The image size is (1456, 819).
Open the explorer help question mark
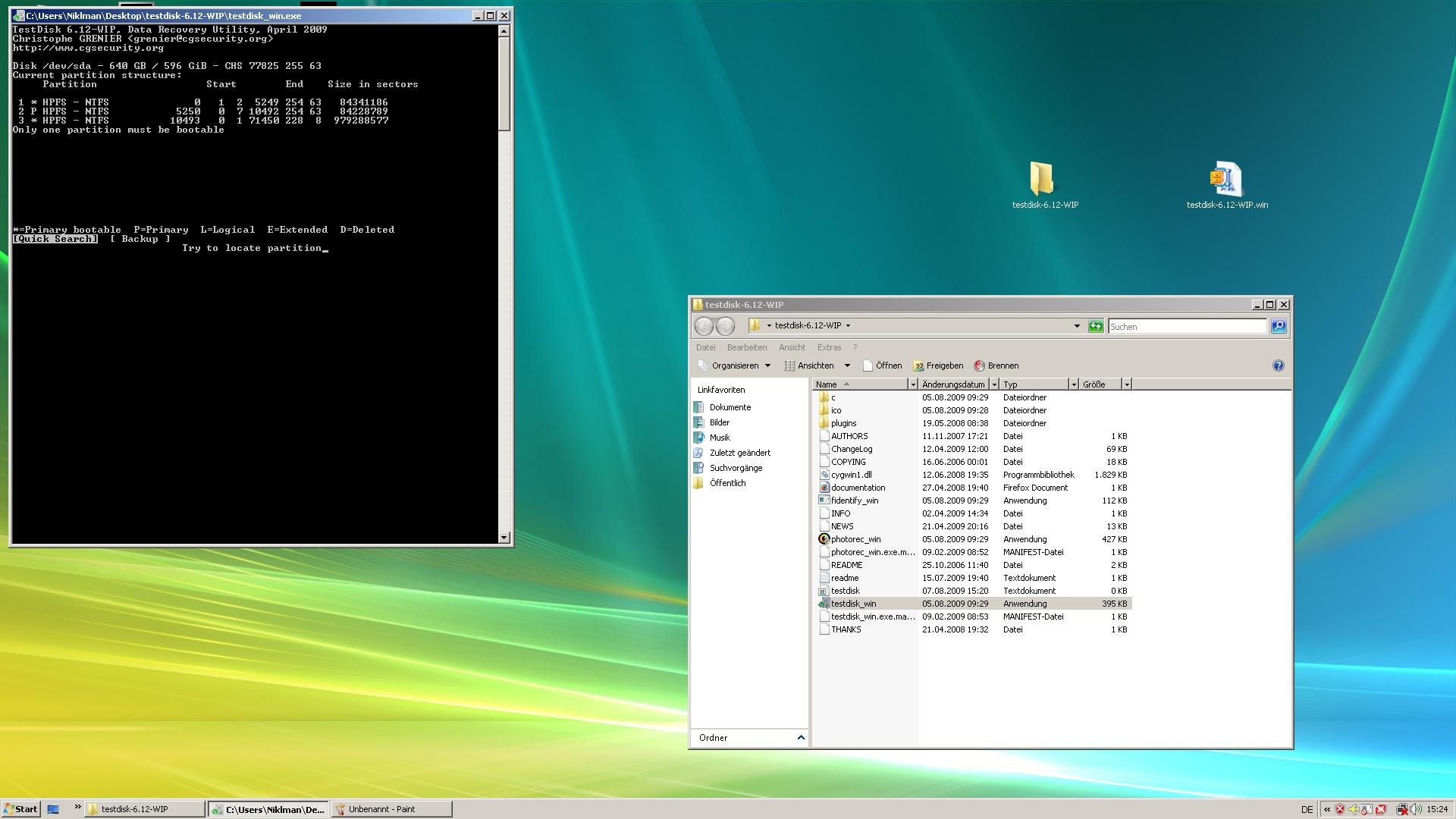(1278, 366)
